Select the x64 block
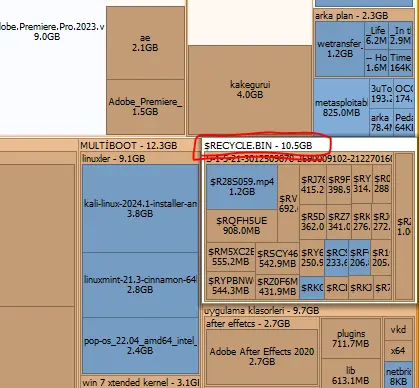This screenshot has width=419, height=388. tap(398, 351)
